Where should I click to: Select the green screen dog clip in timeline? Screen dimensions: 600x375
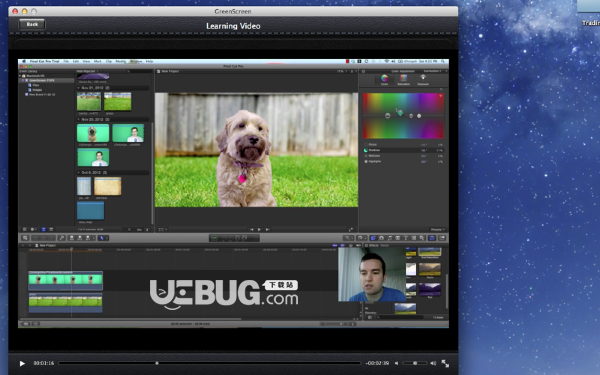[65, 280]
